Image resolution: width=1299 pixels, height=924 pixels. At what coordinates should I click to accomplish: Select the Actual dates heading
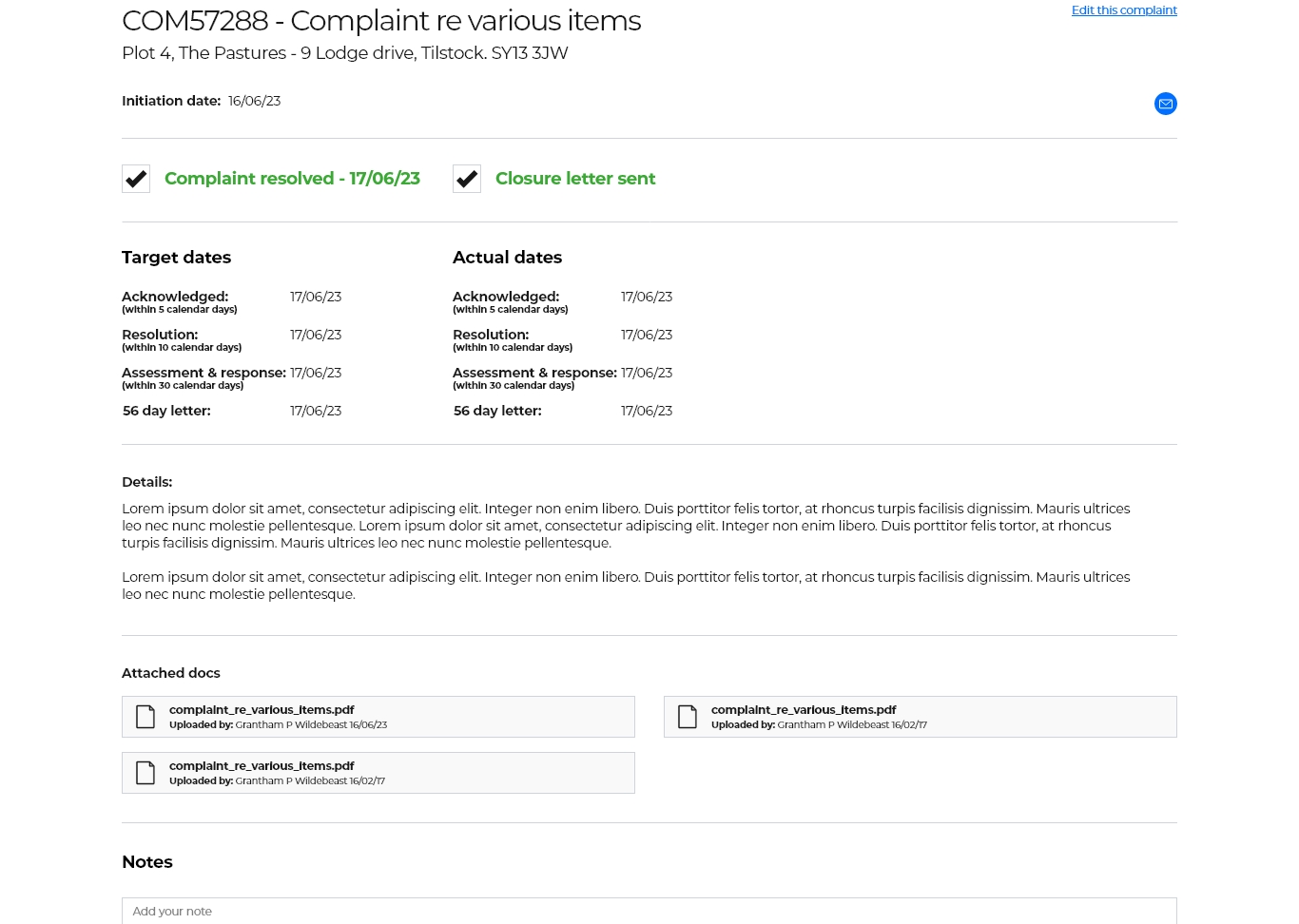coord(507,257)
